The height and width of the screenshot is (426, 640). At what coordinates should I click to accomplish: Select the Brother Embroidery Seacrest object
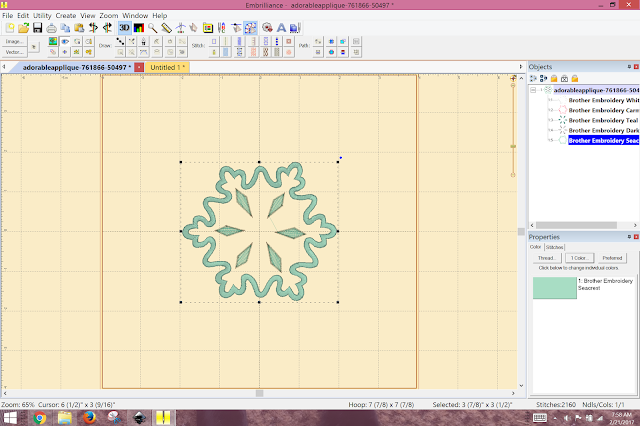coord(604,140)
